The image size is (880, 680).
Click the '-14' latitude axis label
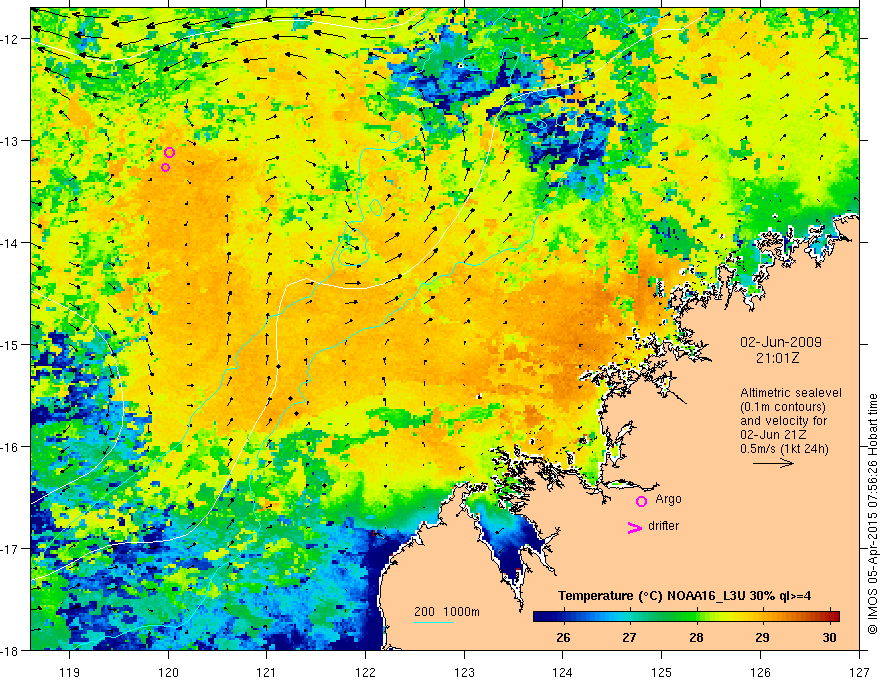click(11, 242)
